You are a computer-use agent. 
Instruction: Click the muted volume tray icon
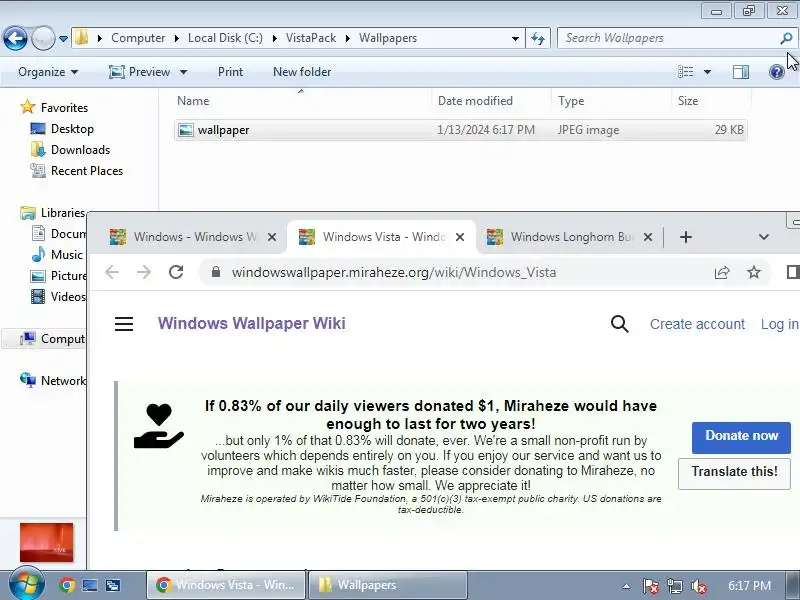[698, 586]
